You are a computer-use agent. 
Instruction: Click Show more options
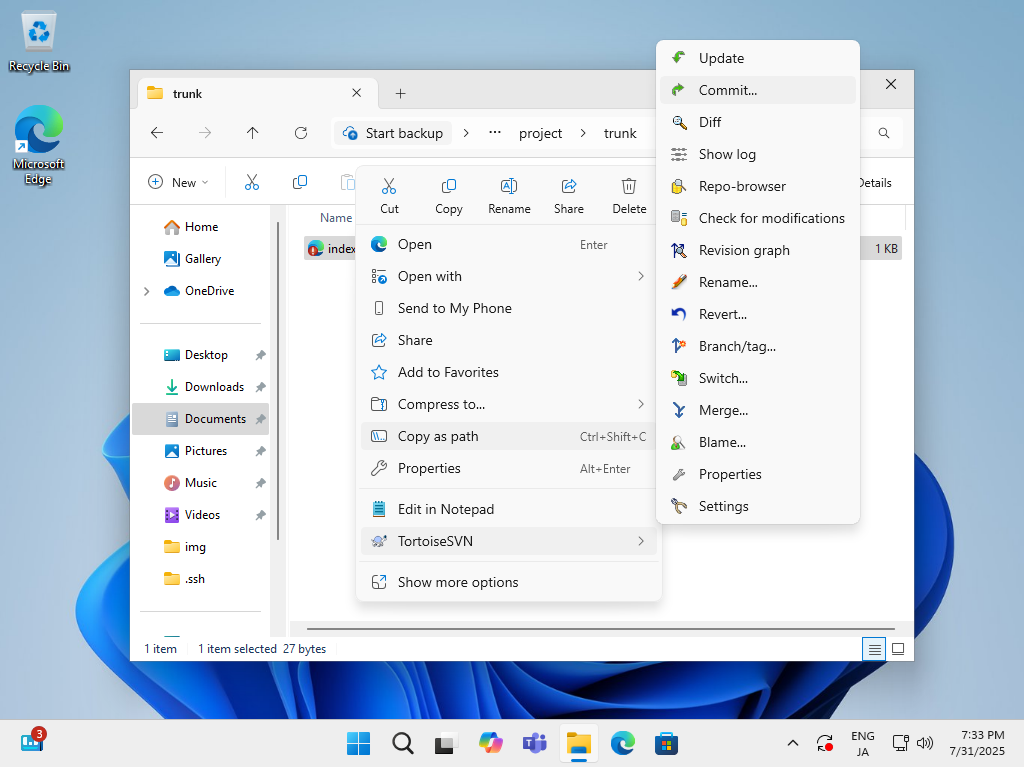508,582
